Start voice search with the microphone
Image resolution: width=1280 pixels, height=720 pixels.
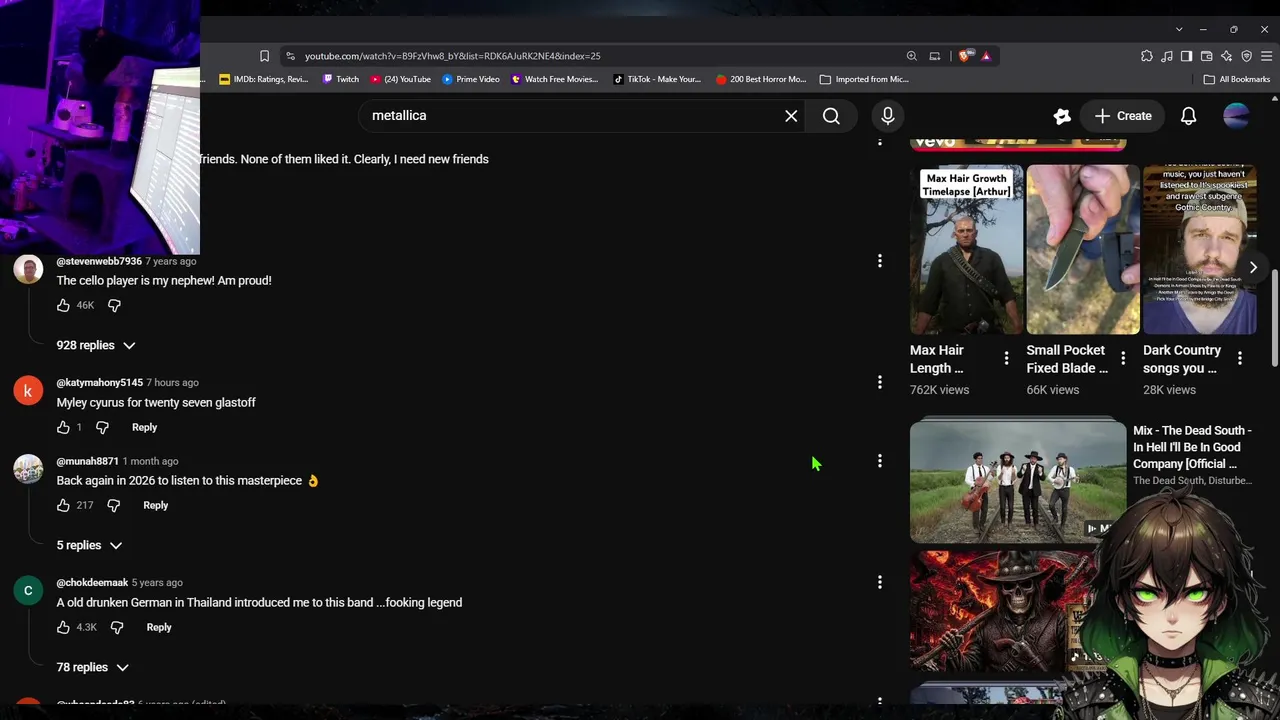(888, 116)
